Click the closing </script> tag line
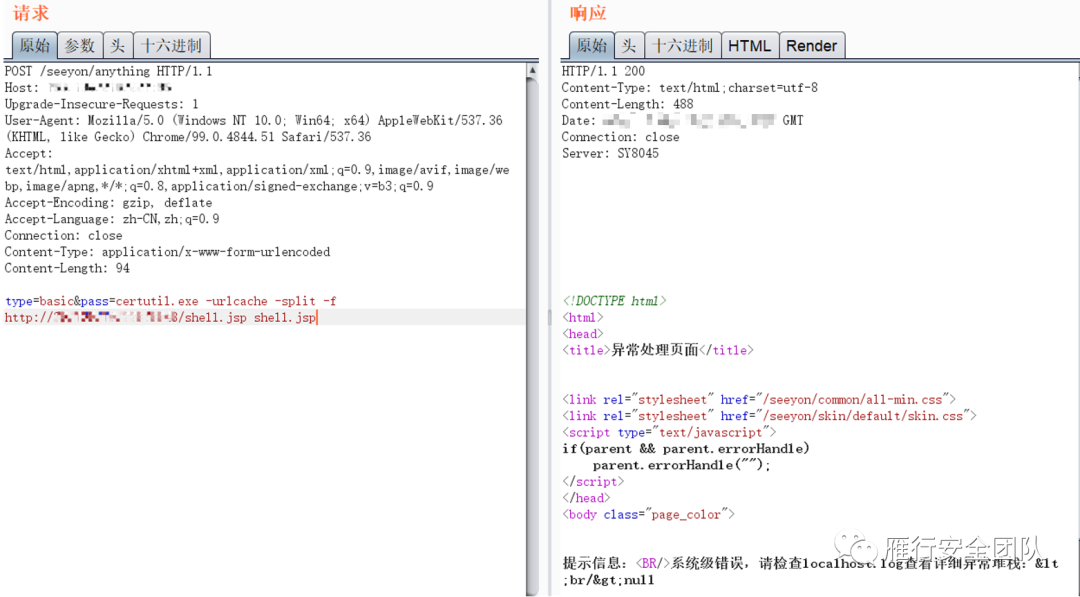This screenshot has height=597, width=1080. click(593, 482)
